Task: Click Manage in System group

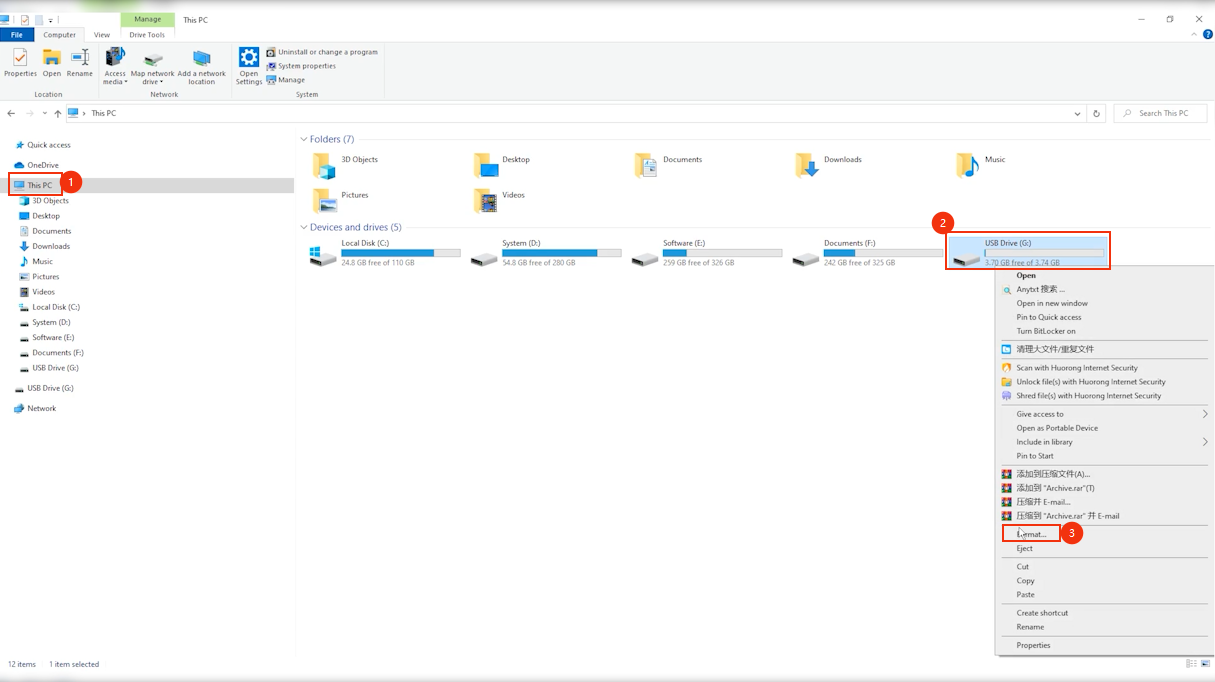Action: [x=286, y=80]
